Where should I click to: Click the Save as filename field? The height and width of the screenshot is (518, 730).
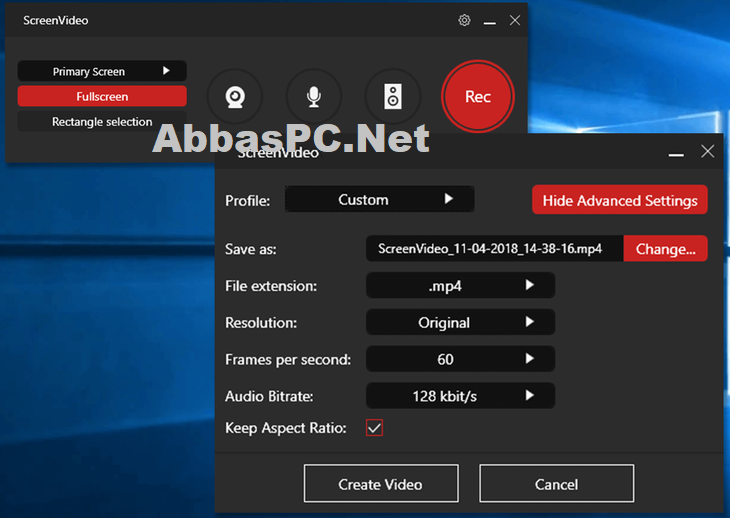point(494,249)
